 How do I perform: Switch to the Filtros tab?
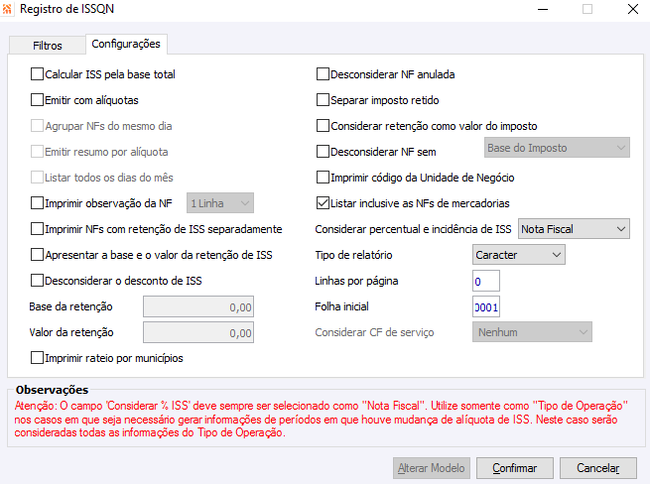click(47, 45)
